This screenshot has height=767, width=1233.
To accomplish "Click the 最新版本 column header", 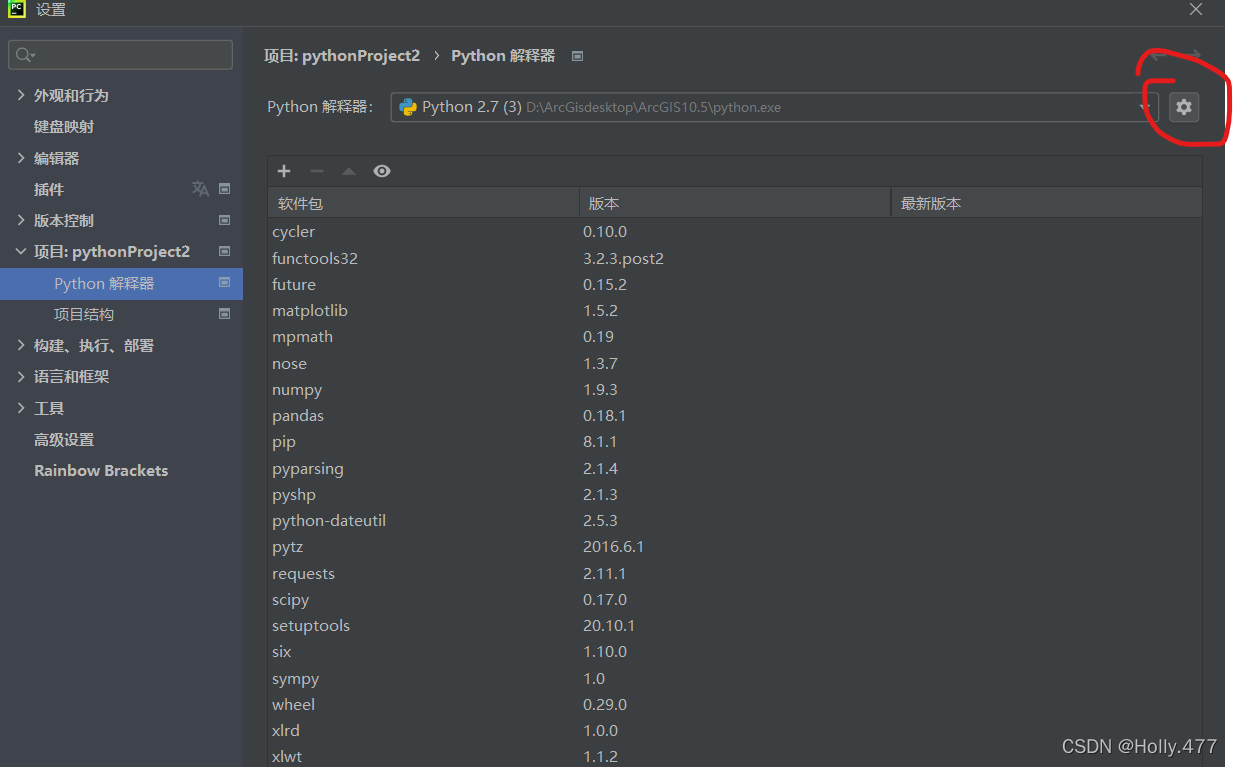I will [1046, 203].
